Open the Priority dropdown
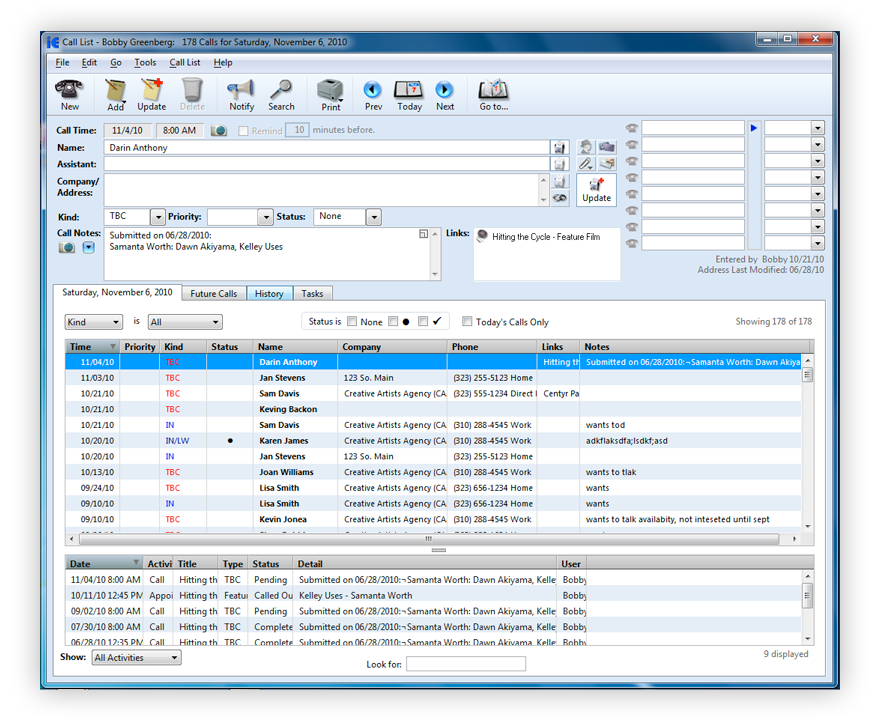 point(265,217)
